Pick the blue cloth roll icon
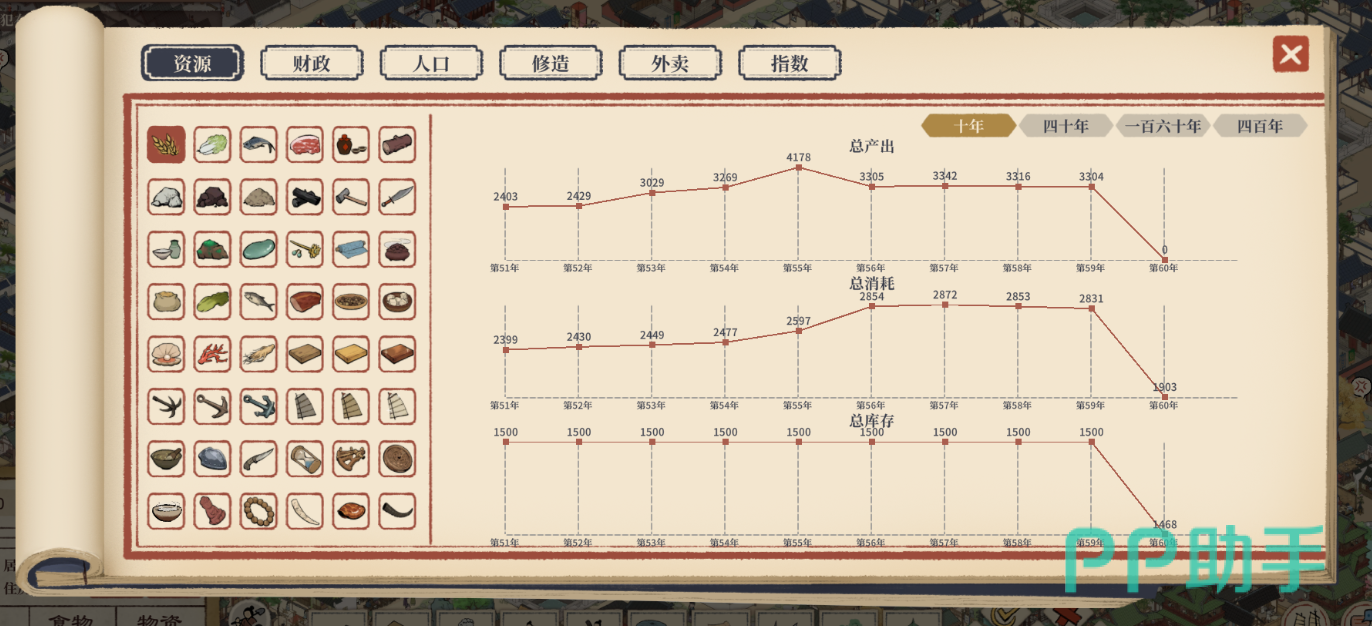 (x=351, y=249)
